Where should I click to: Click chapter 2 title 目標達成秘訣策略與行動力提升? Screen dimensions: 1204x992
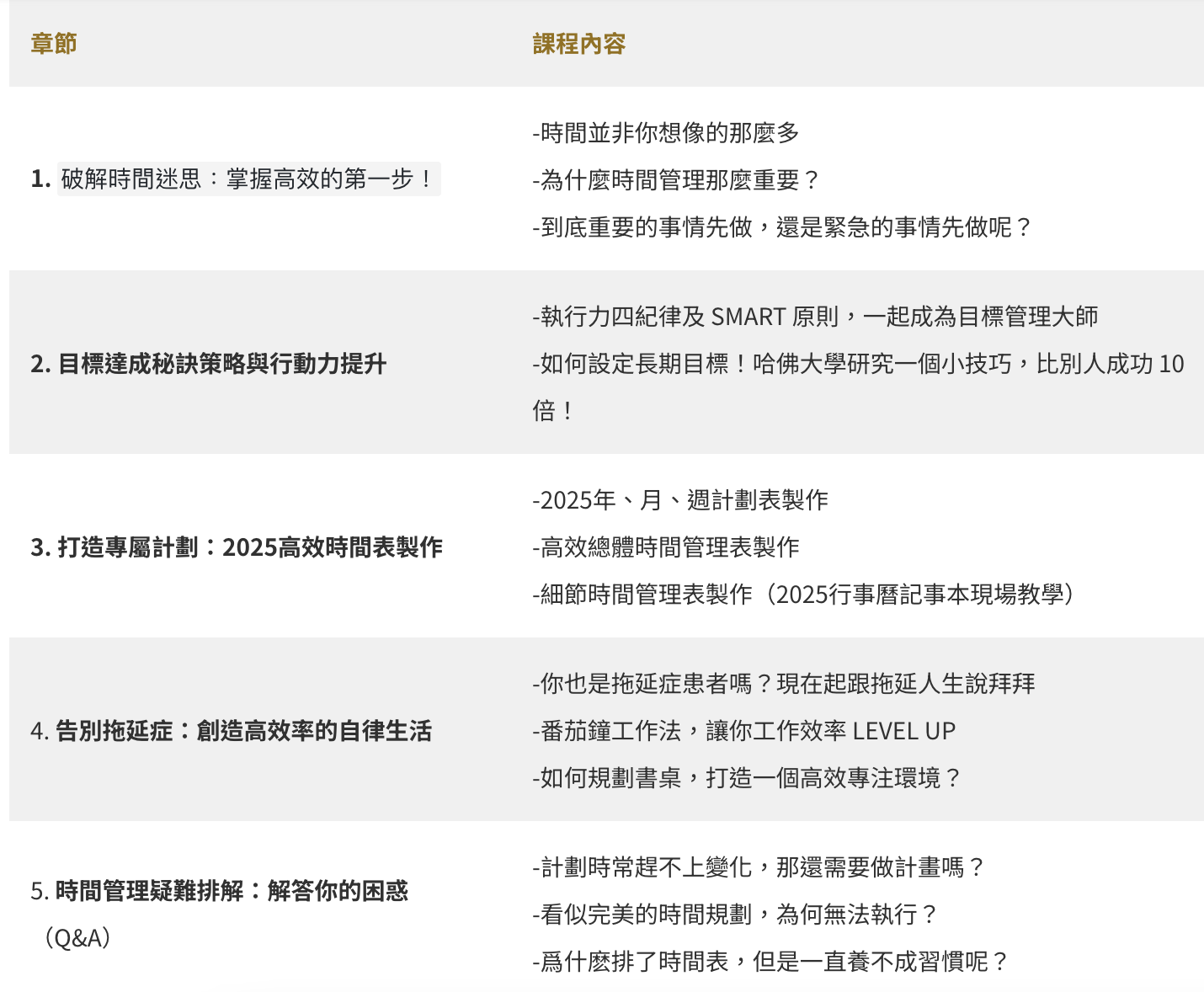(x=208, y=364)
